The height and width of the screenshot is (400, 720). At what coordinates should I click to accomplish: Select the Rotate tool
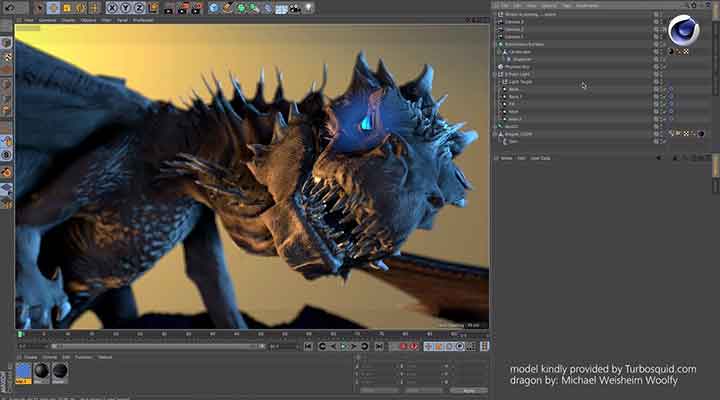(81, 8)
